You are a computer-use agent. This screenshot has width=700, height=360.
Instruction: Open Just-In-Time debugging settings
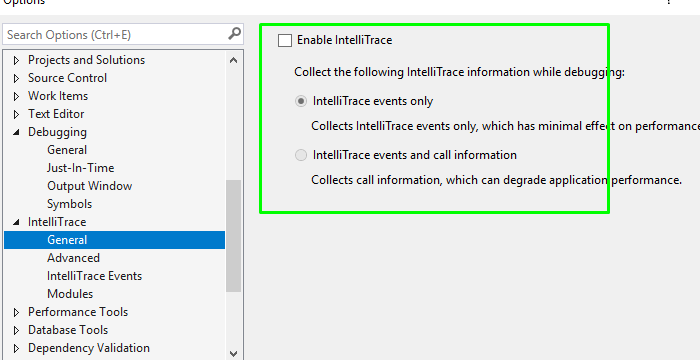tap(81, 168)
